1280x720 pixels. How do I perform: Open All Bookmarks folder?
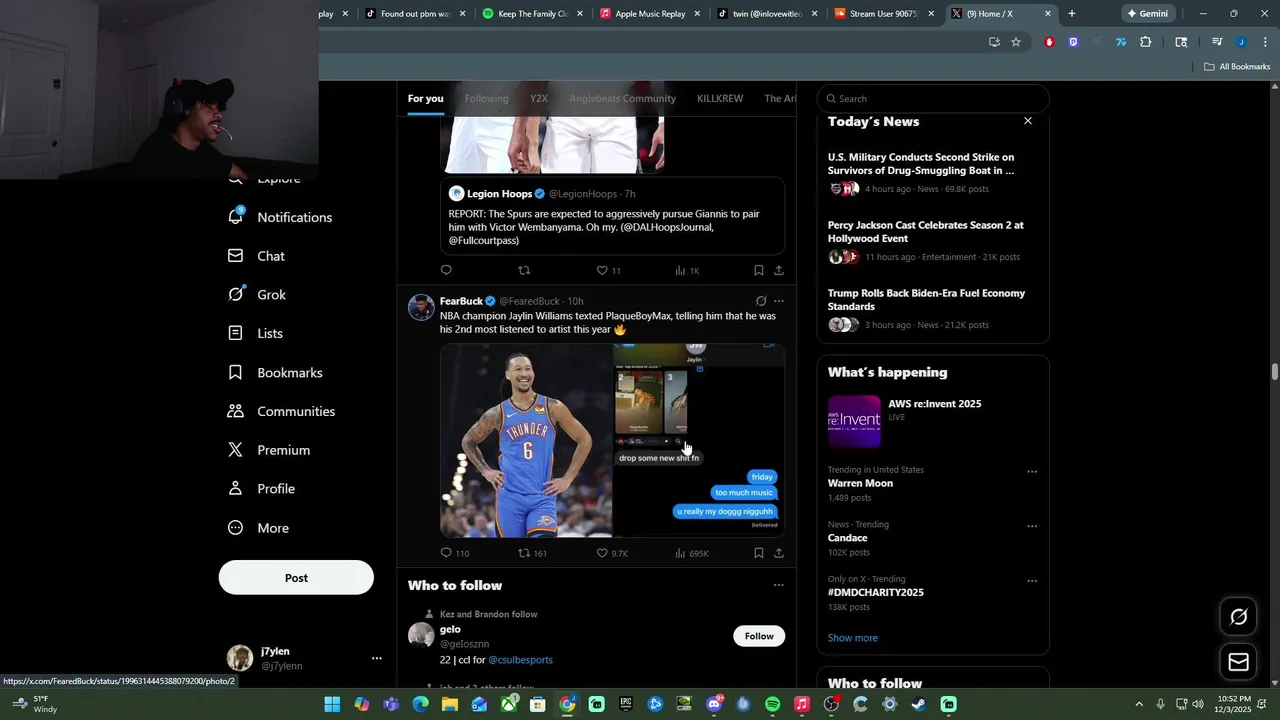click(x=1237, y=67)
